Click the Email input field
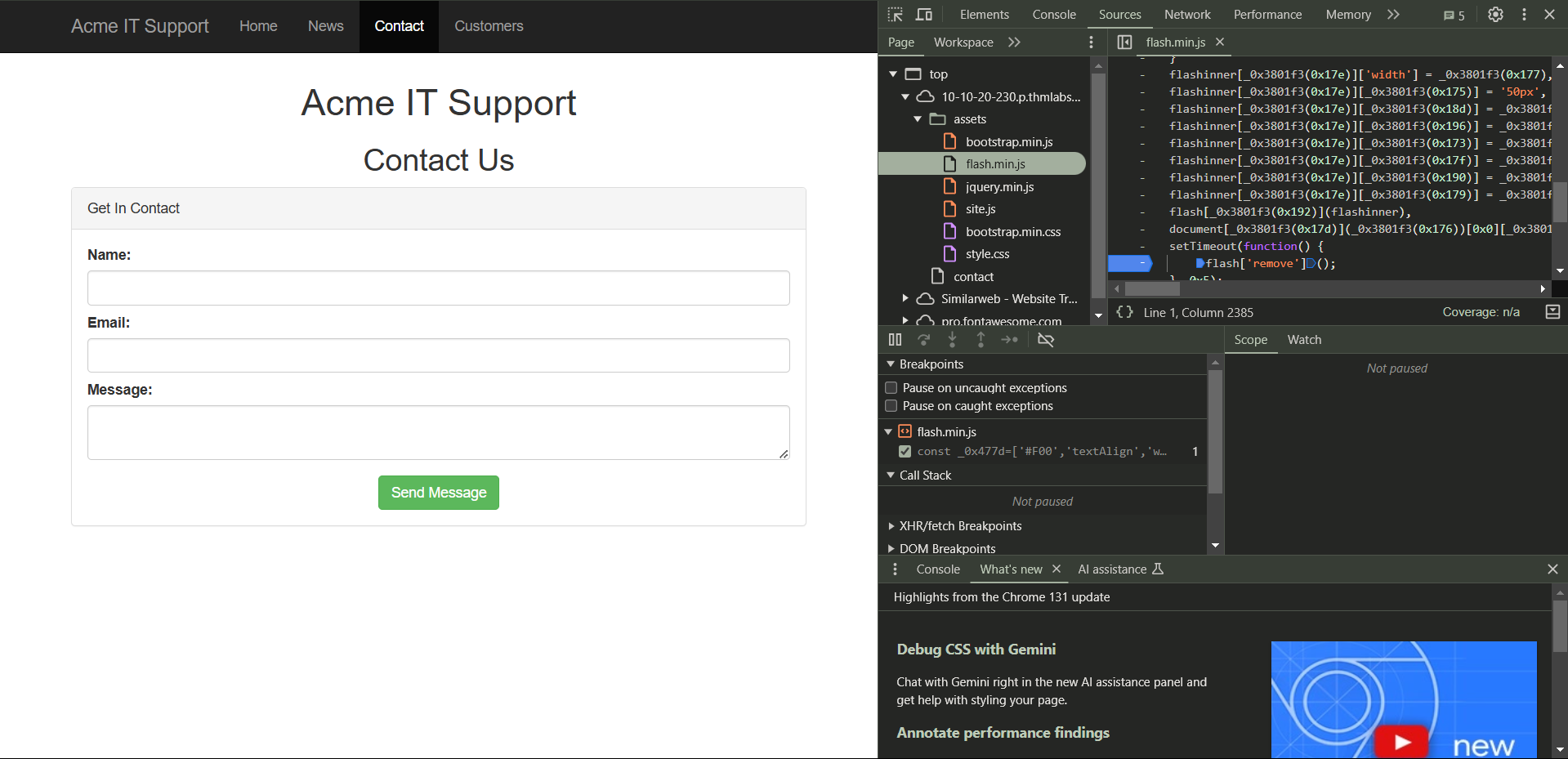1568x759 pixels. [x=438, y=355]
